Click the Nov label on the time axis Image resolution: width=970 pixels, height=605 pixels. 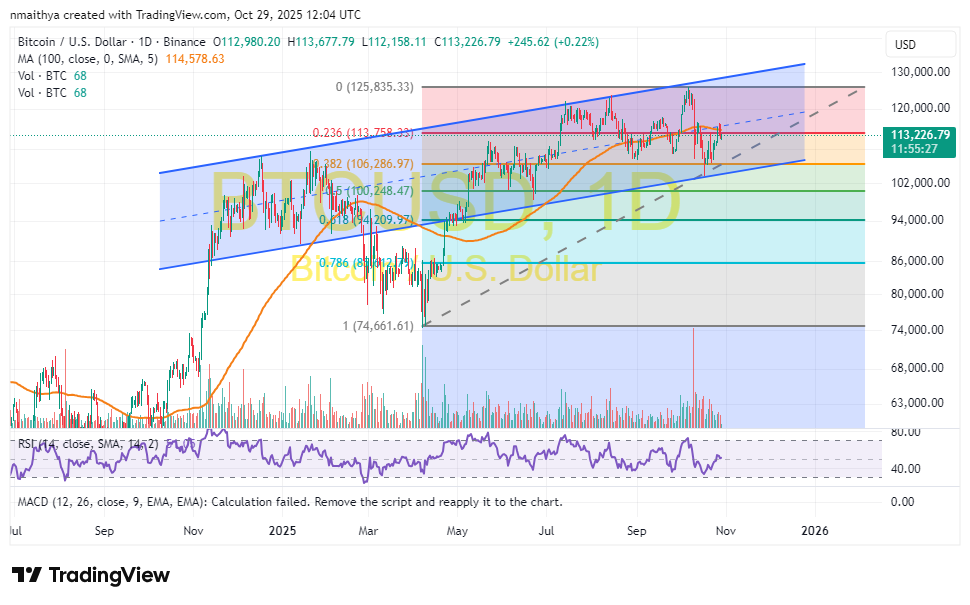coord(724,531)
